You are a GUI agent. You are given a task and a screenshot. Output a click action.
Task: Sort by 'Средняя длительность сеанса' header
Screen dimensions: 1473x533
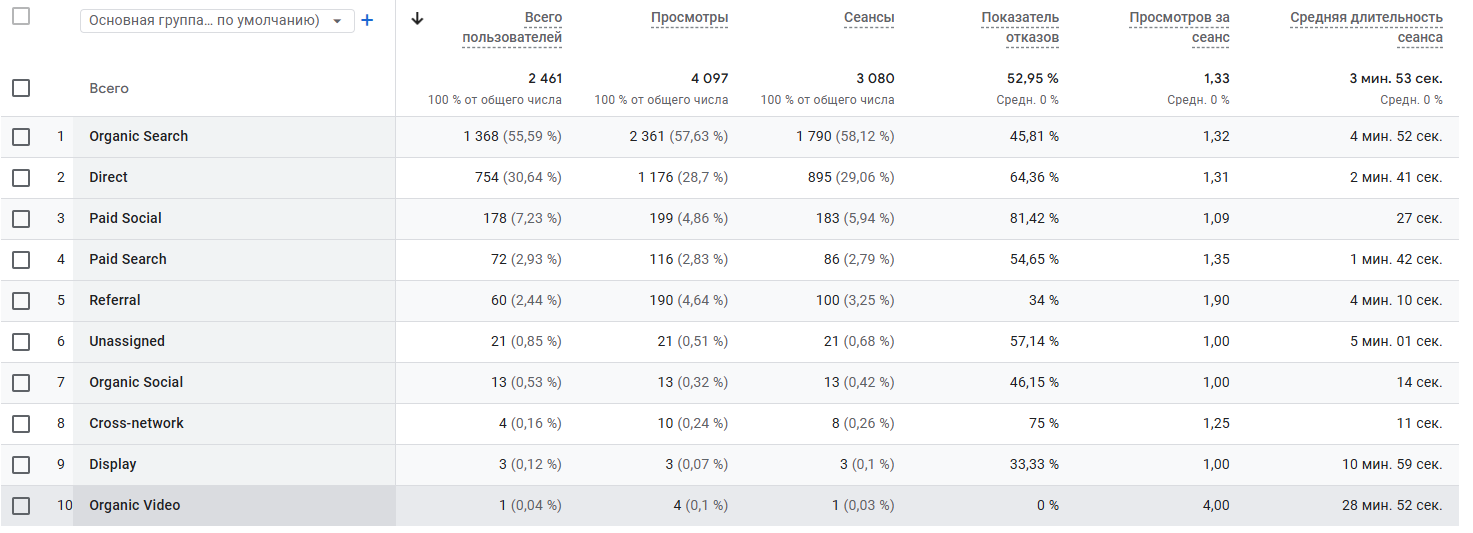tap(1366, 28)
